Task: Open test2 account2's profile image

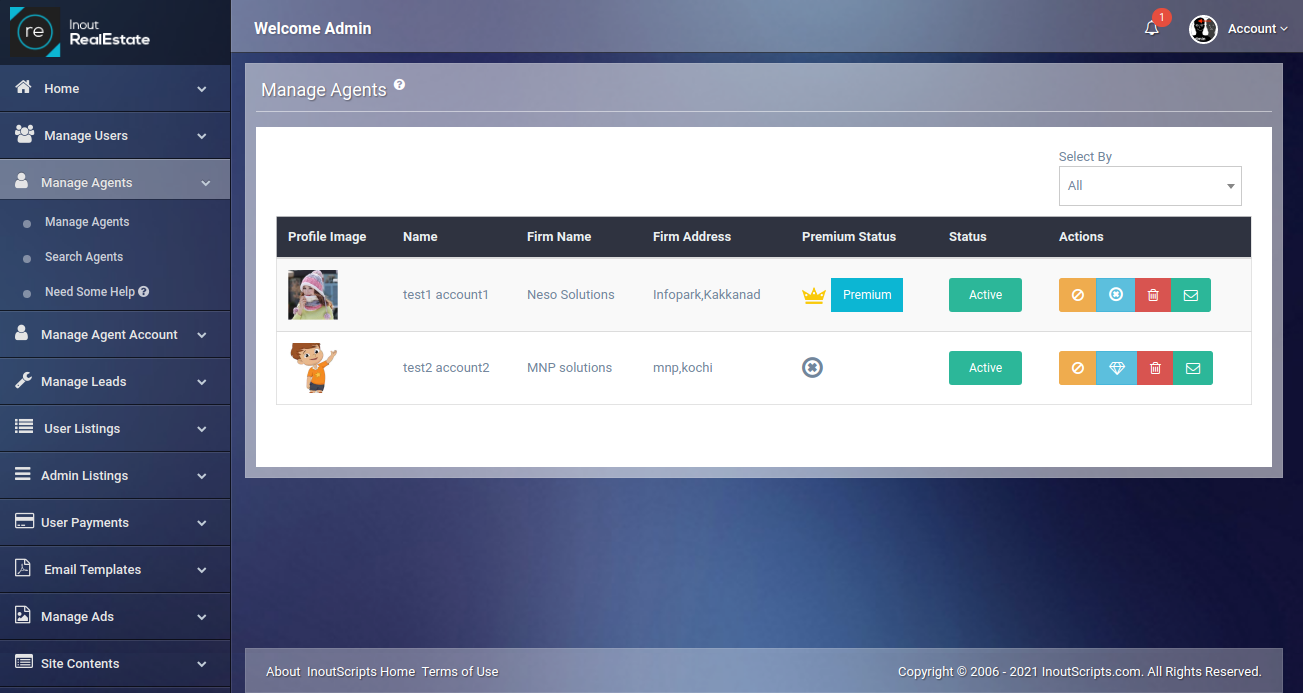Action: [313, 368]
